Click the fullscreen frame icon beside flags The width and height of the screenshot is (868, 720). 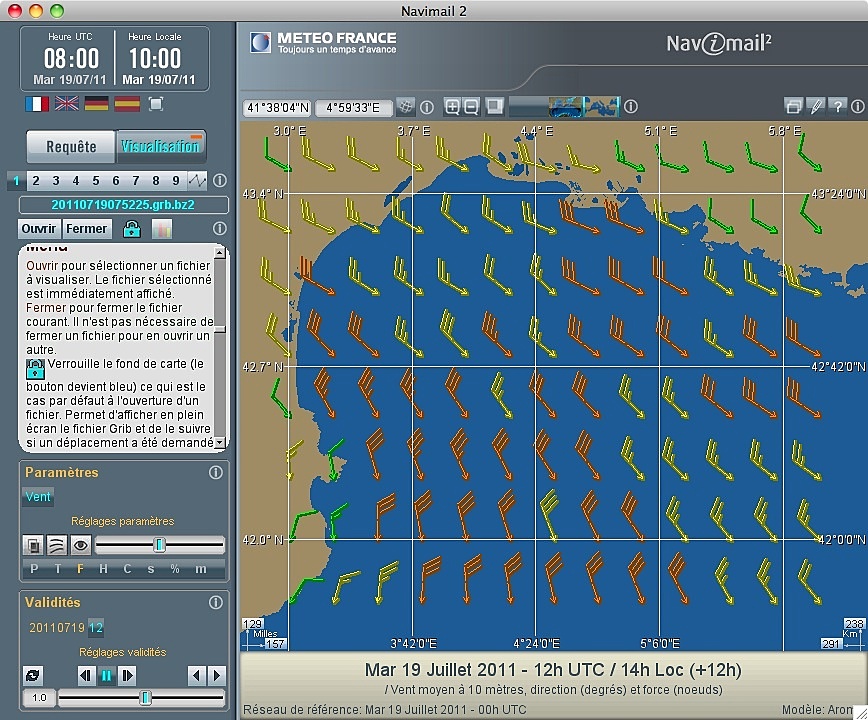[156, 103]
